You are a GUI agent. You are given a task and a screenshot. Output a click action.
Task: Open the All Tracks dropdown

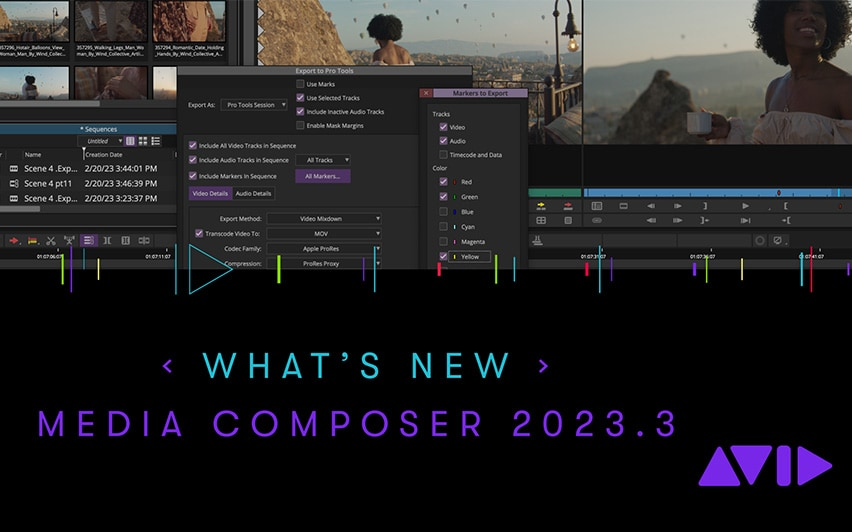tap(323, 160)
